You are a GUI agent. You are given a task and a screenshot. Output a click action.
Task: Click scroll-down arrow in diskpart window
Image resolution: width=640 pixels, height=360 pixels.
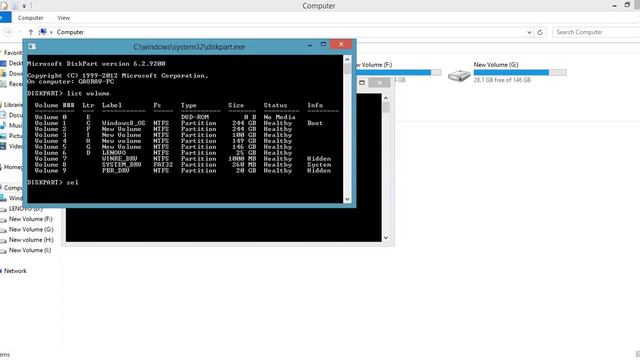pos(347,199)
